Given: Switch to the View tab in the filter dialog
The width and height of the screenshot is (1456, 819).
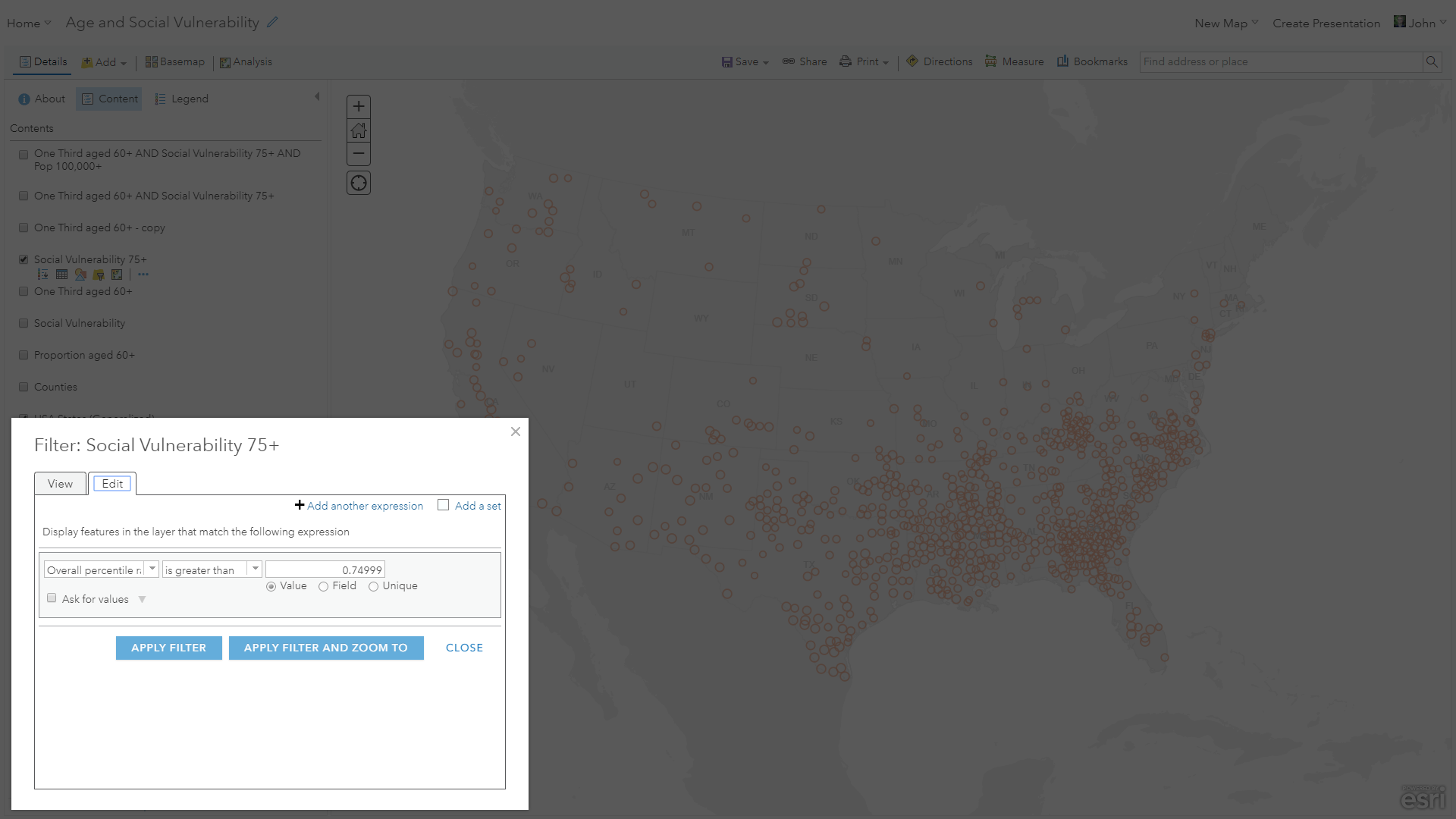Looking at the screenshot, I should [60, 484].
